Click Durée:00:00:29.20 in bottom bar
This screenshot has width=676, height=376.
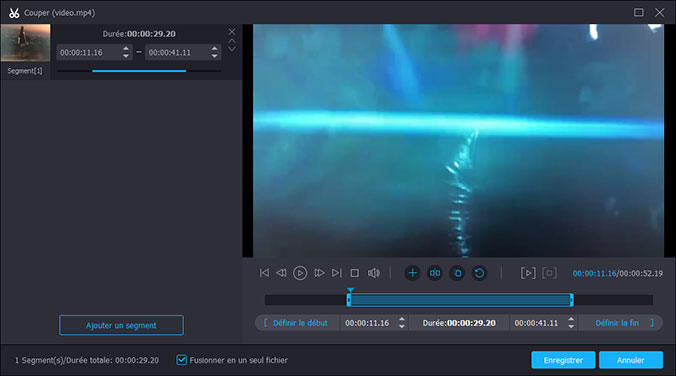point(459,323)
